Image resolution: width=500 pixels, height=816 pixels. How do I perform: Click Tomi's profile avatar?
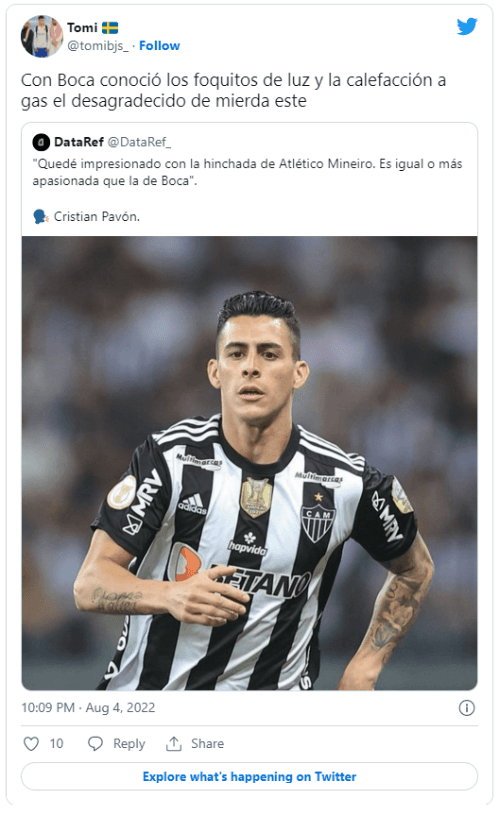click(x=42, y=36)
